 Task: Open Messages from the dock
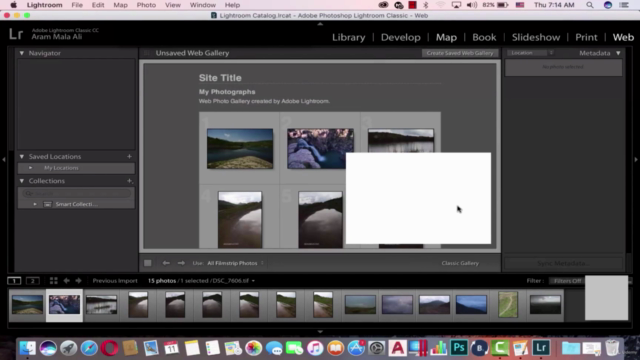point(274,348)
